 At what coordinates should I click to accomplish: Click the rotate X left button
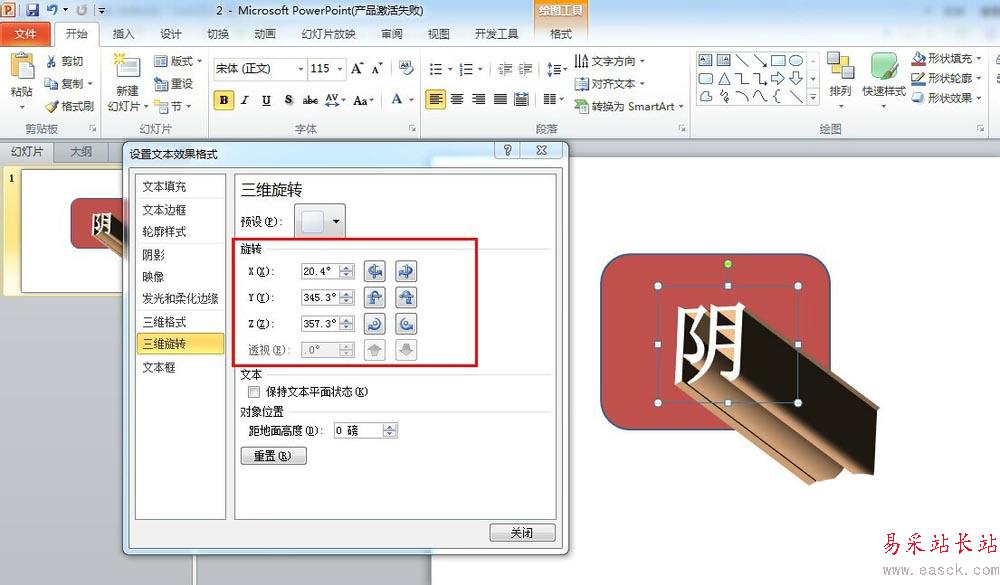[374, 271]
